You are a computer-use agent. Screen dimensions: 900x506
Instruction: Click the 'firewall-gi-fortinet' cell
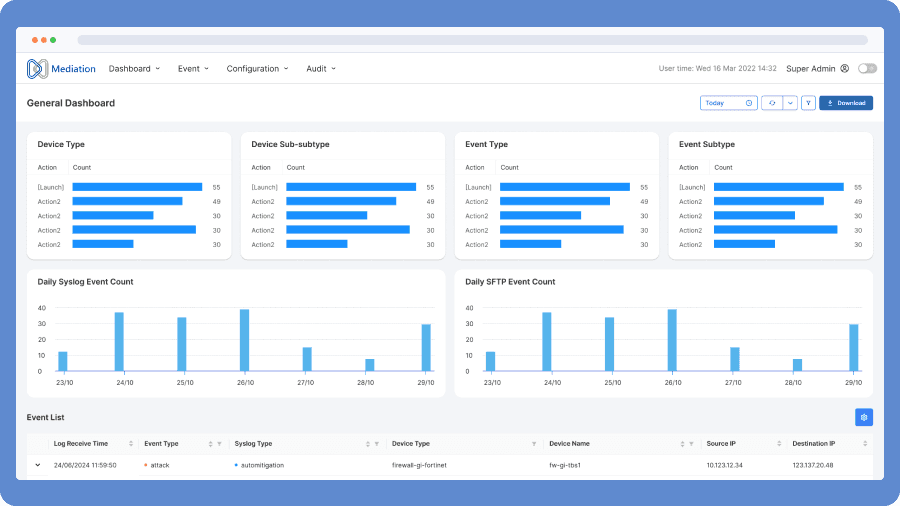419,465
